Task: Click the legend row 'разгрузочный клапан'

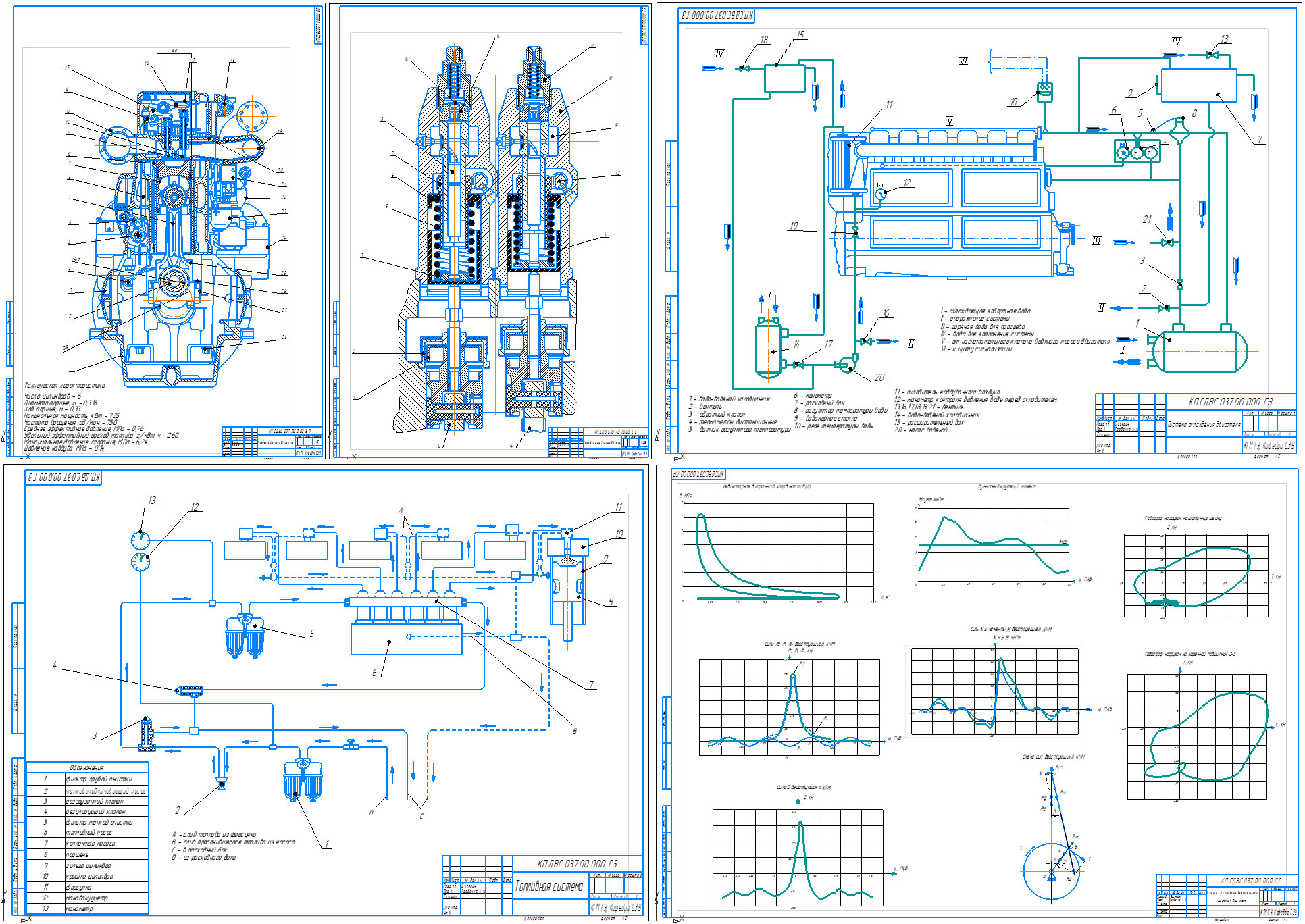Action: [86, 801]
